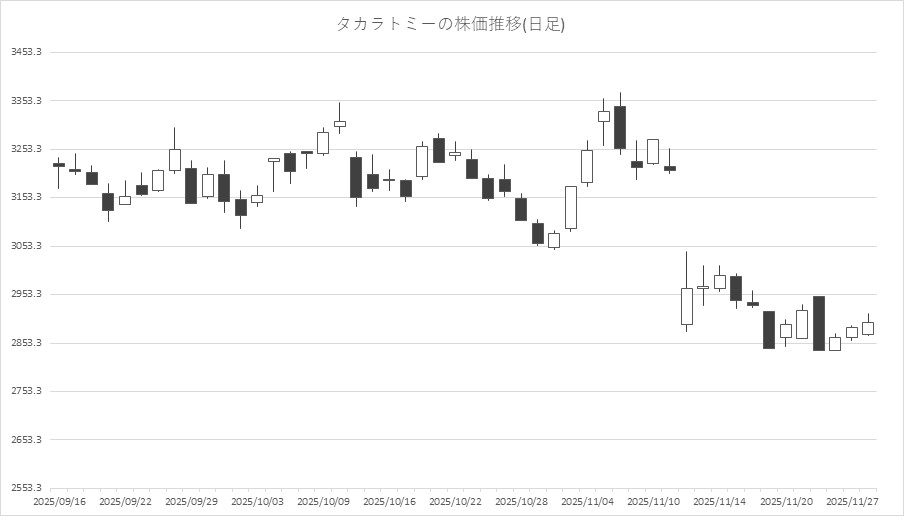Screen dimensions: 904x516
Task: Select the 2025/11/14 date label
Action: [720, 501]
